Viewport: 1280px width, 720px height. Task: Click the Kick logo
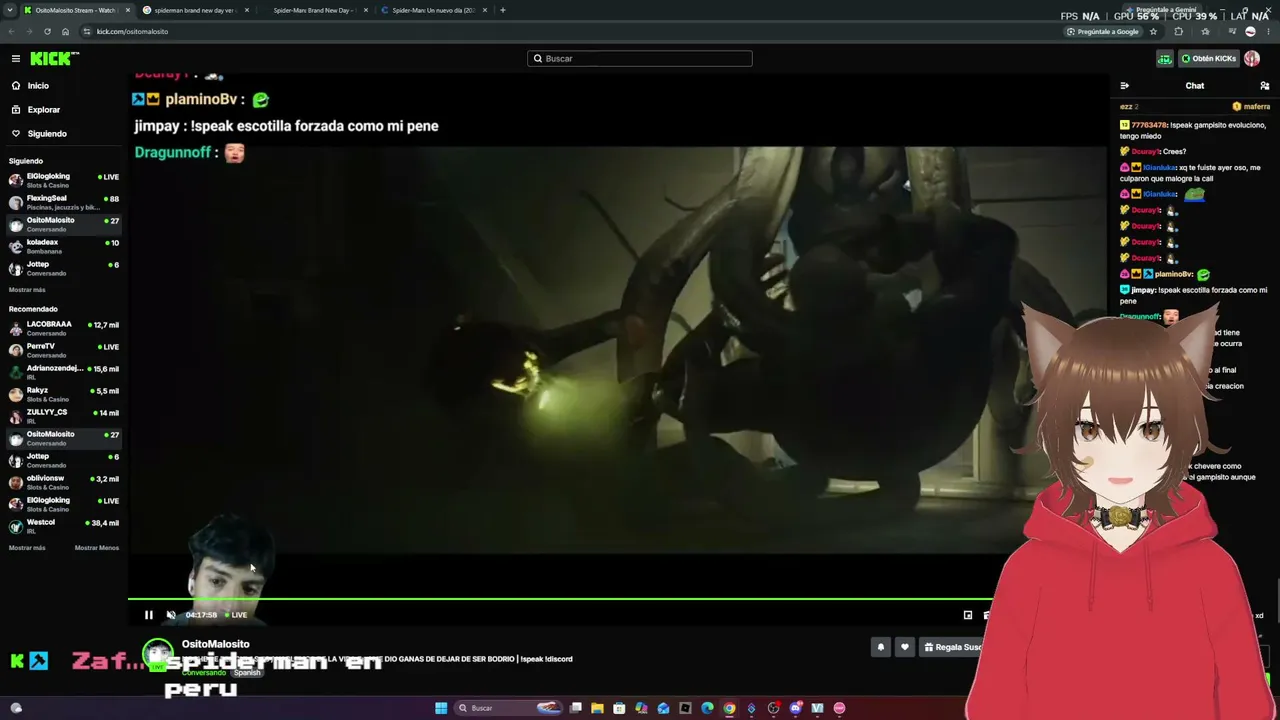[x=54, y=59]
